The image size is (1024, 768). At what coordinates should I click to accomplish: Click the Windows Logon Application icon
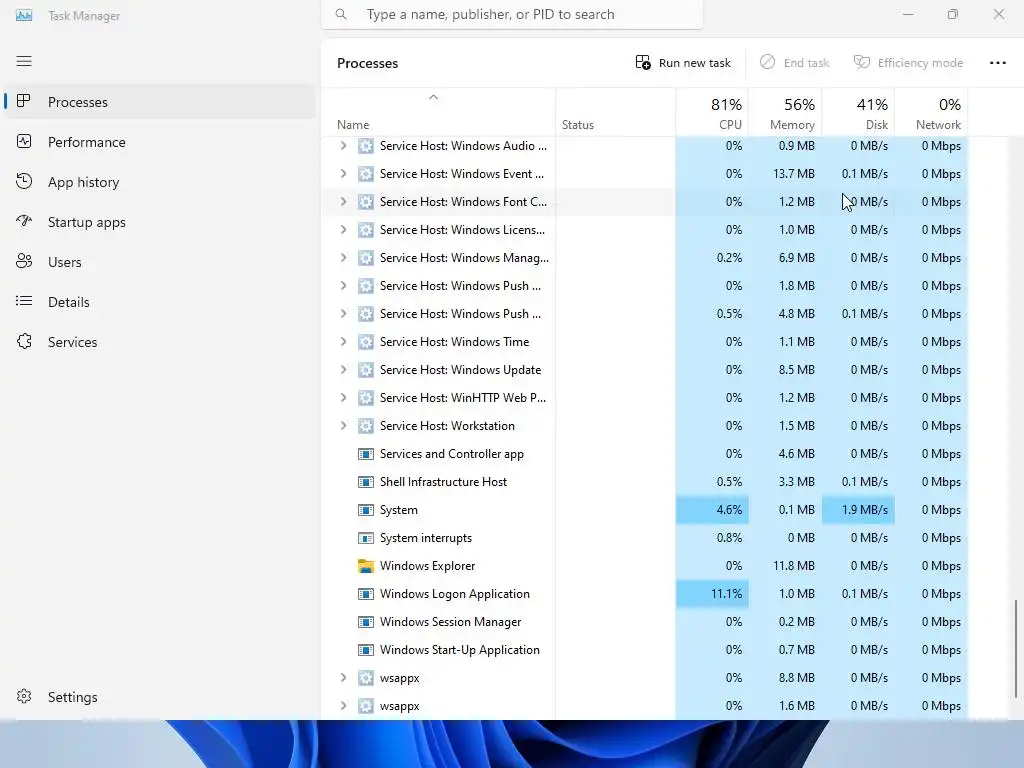tap(366, 594)
